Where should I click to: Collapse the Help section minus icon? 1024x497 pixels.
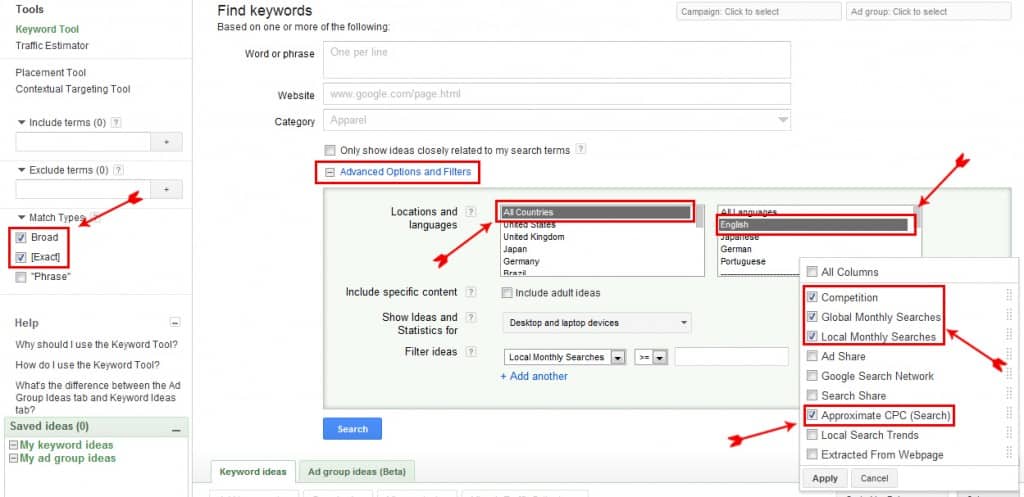click(x=175, y=322)
